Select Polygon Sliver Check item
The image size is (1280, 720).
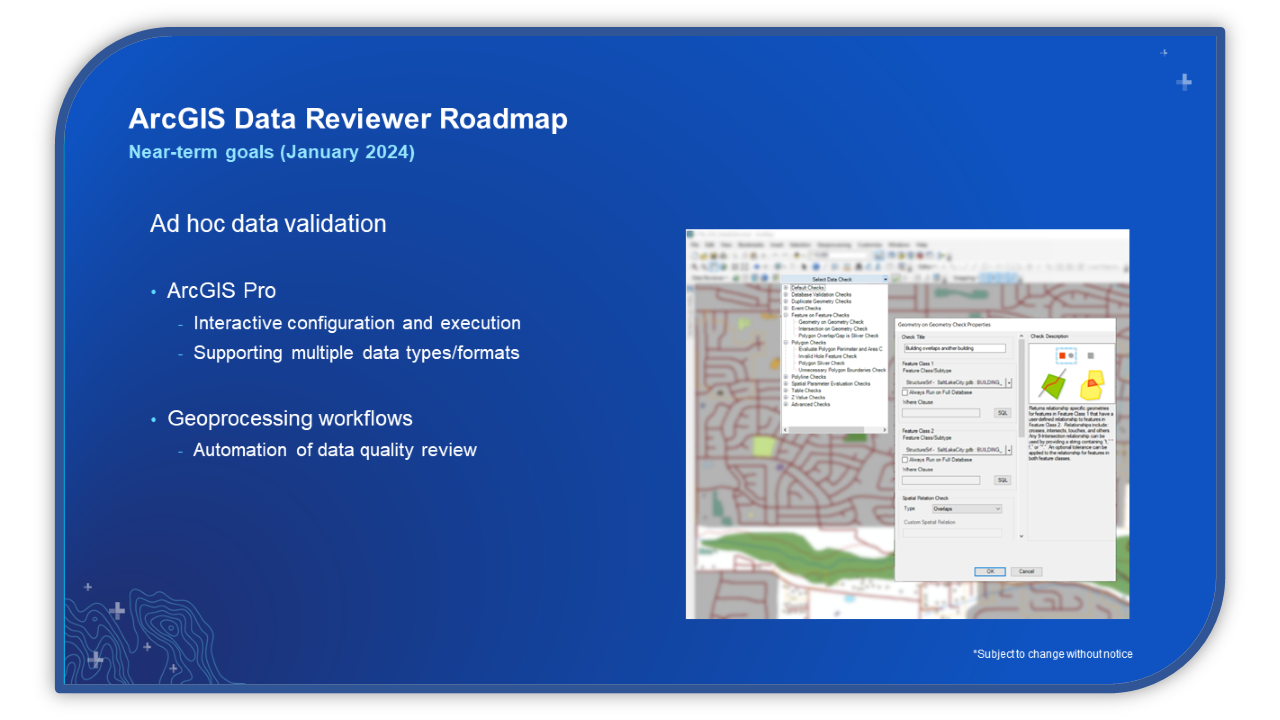pos(821,363)
